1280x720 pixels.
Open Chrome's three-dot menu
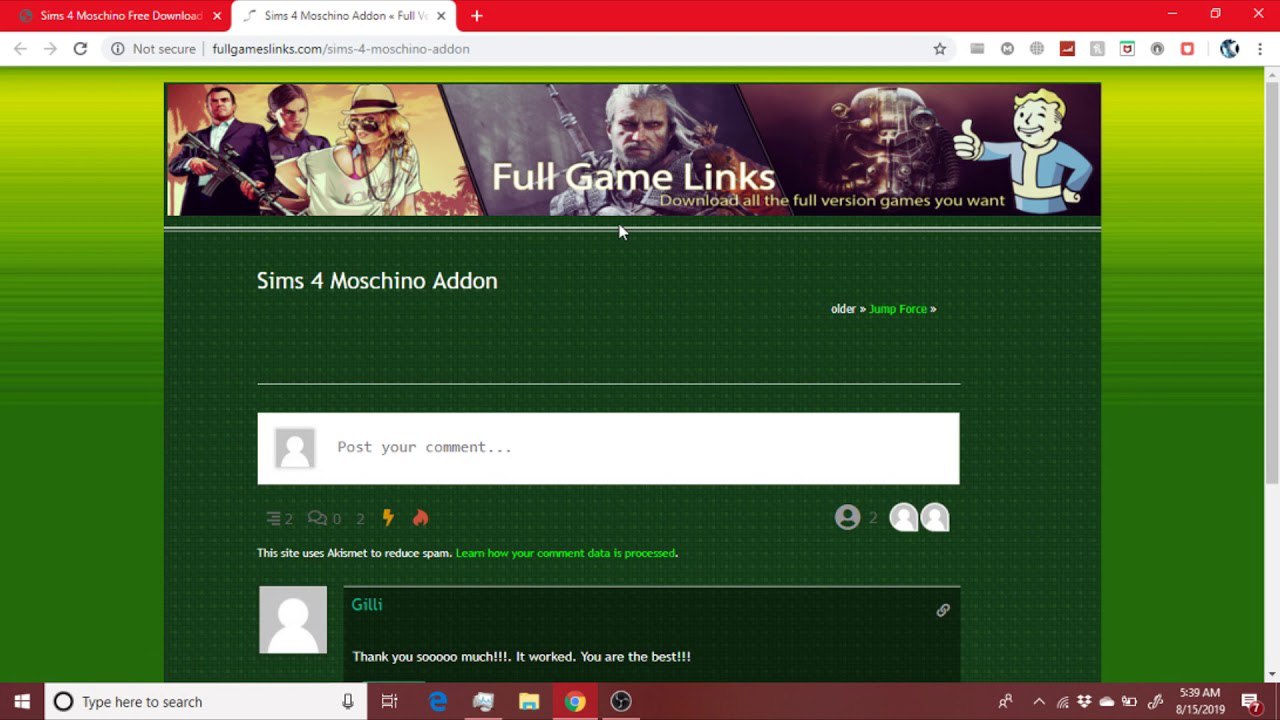click(1260, 48)
